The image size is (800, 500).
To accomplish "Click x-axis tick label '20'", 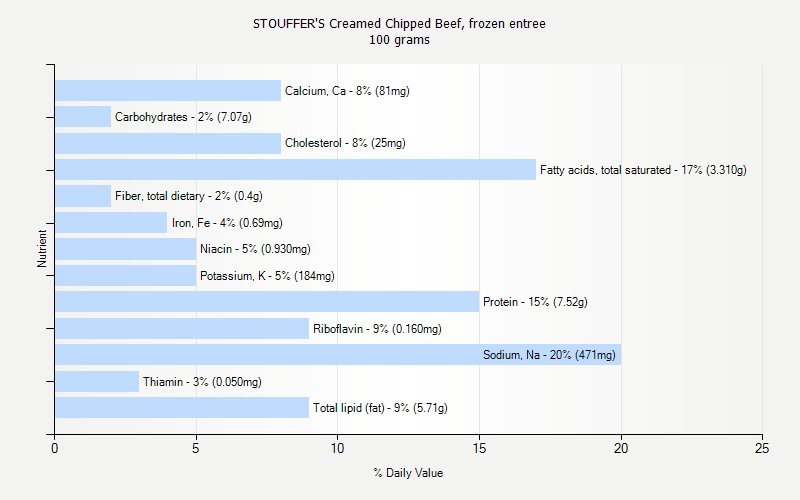I will pyautogui.click(x=621, y=448).
